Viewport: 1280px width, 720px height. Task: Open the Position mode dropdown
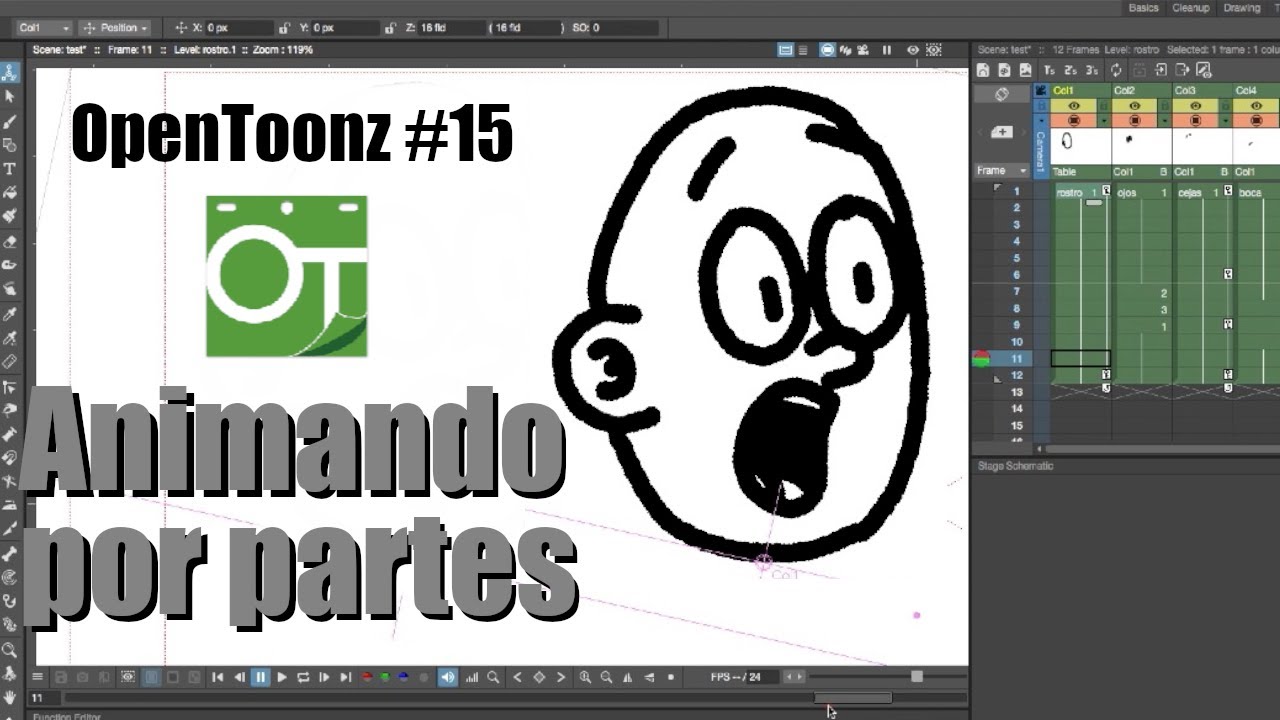pyautogui.click(x=116, y=28)
